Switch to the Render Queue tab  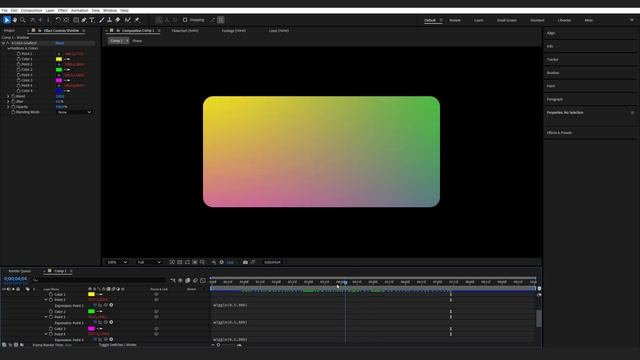click(20, 271)
